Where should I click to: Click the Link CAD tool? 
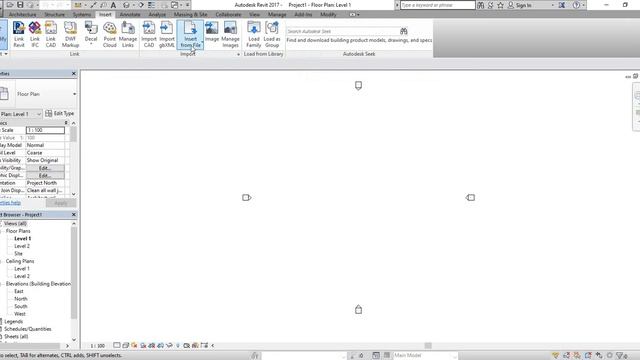[51, 34]
